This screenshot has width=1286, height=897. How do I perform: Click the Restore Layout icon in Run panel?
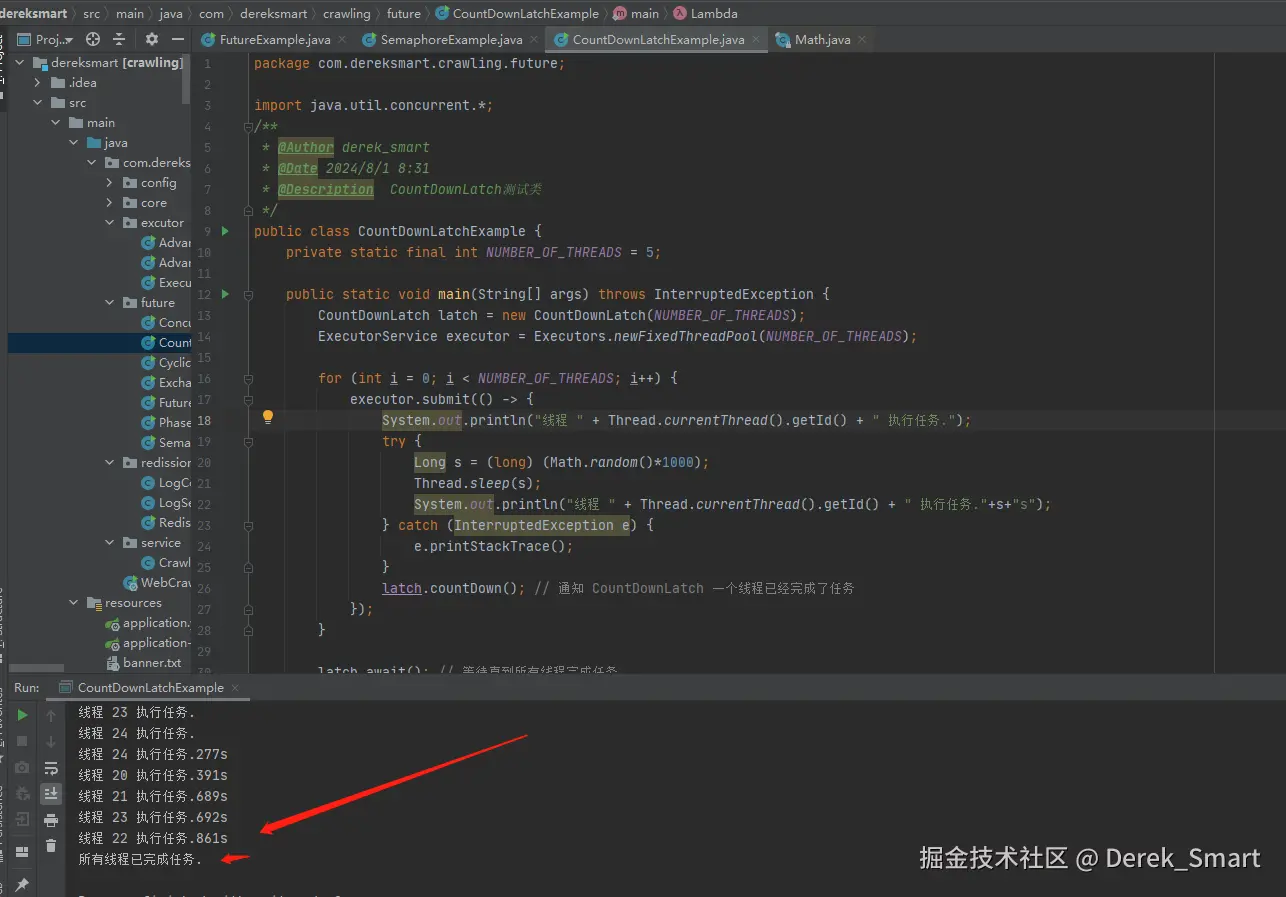click(x=22, y=851)
